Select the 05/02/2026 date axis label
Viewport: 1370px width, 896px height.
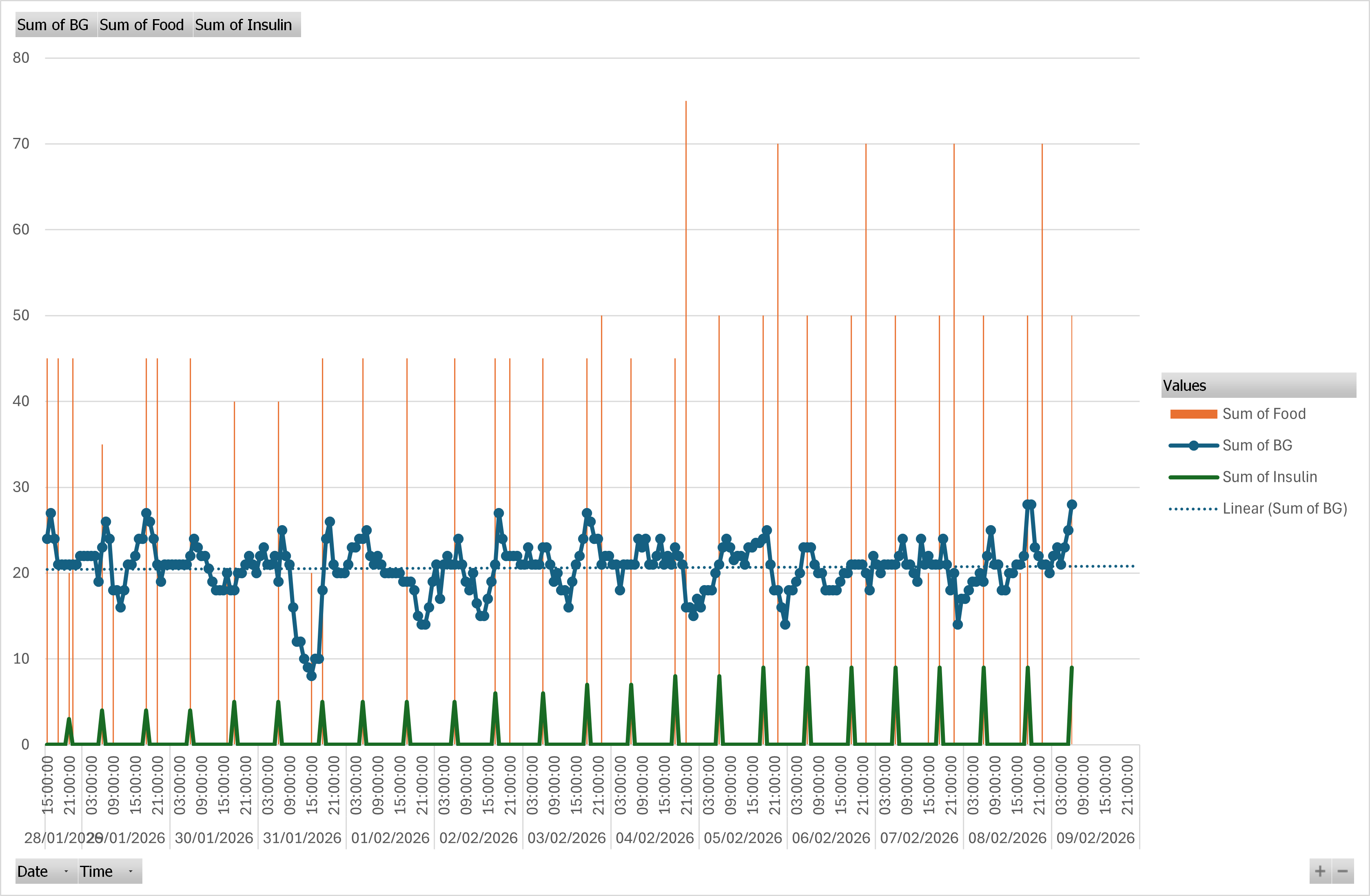743,838
